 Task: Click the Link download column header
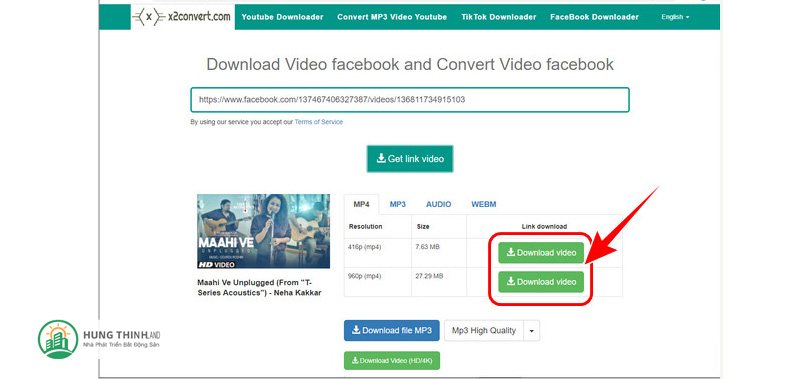pyautogui.click(x=544, y=226)
